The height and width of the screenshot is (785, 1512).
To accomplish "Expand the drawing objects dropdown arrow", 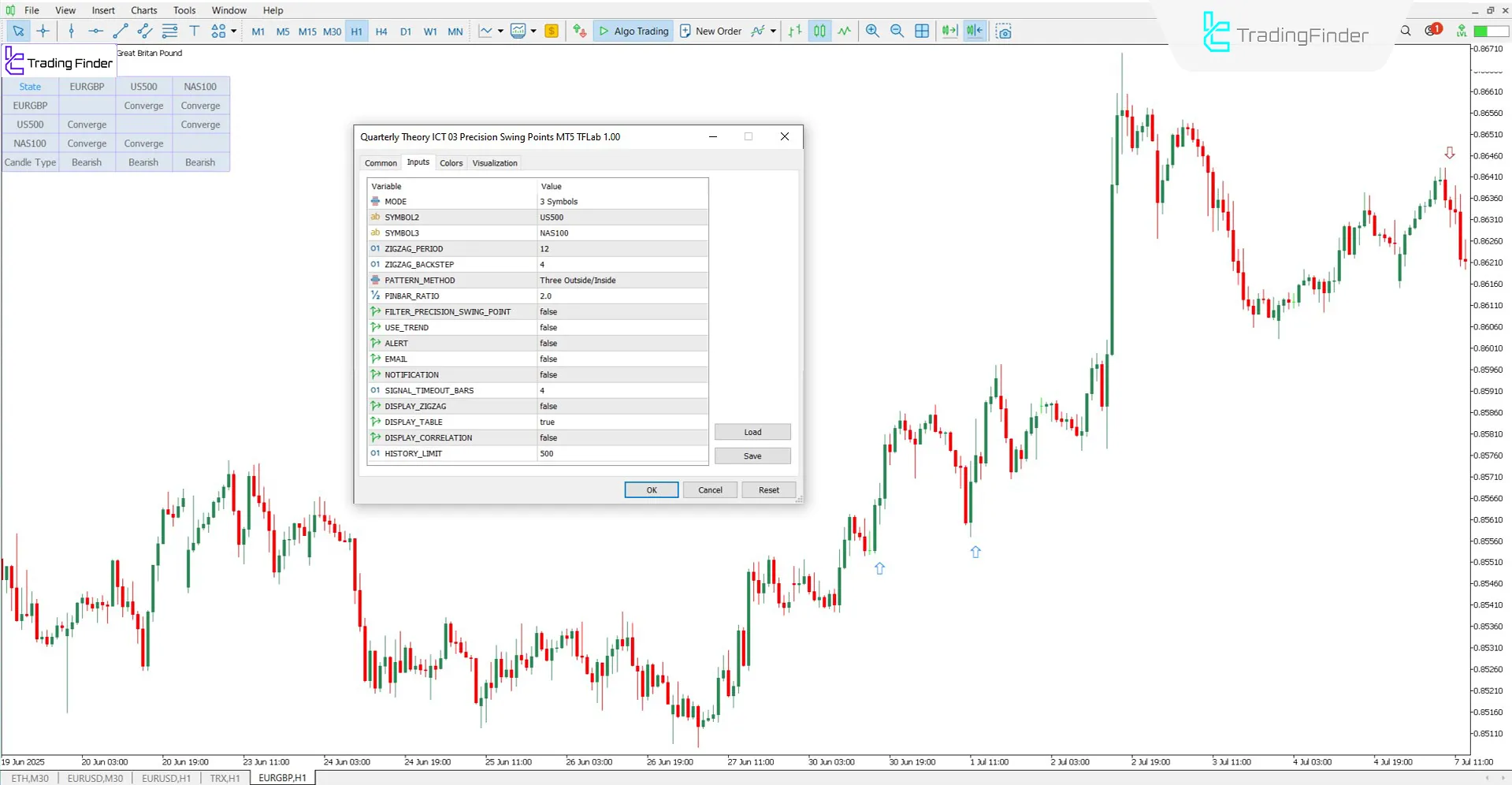I will [234, 31].
